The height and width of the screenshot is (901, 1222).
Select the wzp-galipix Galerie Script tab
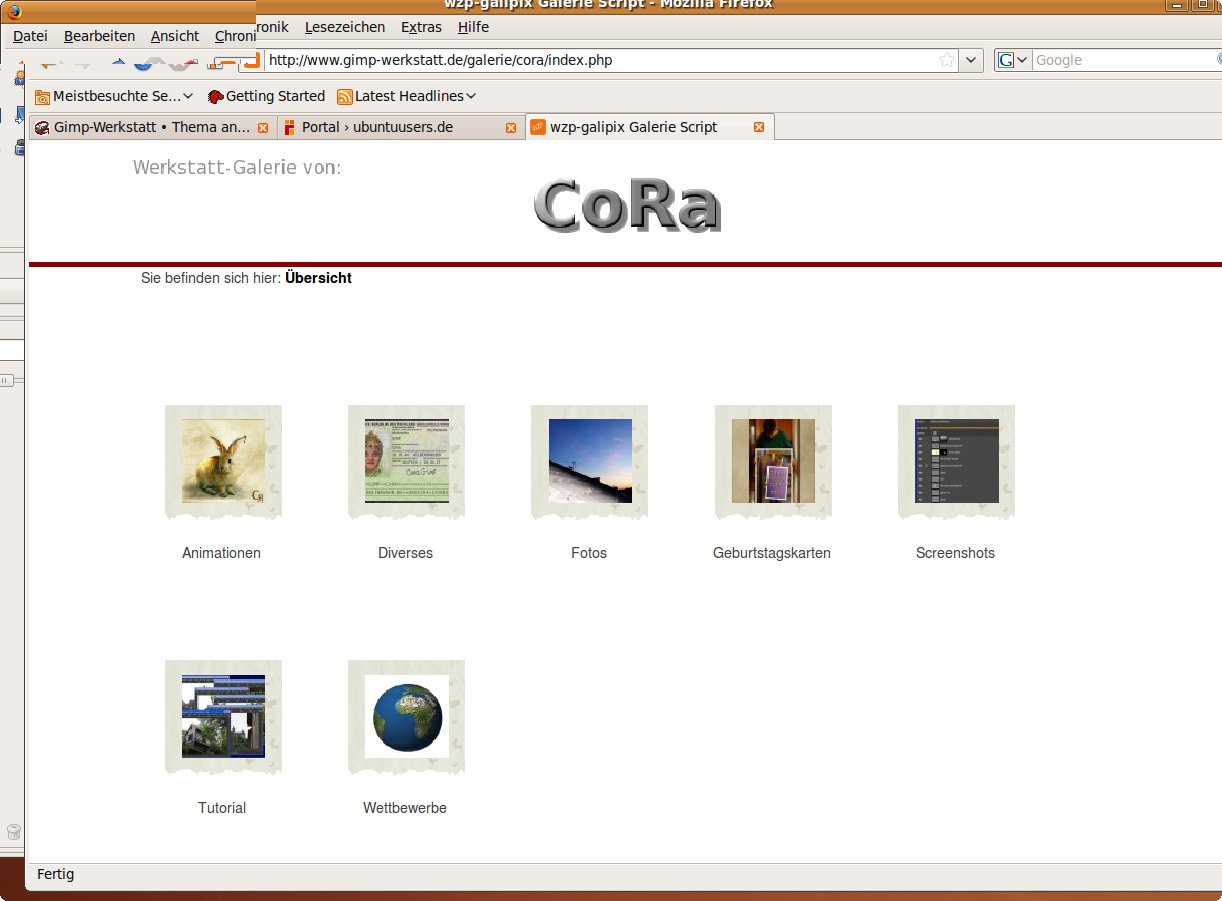tap(649, 127)
